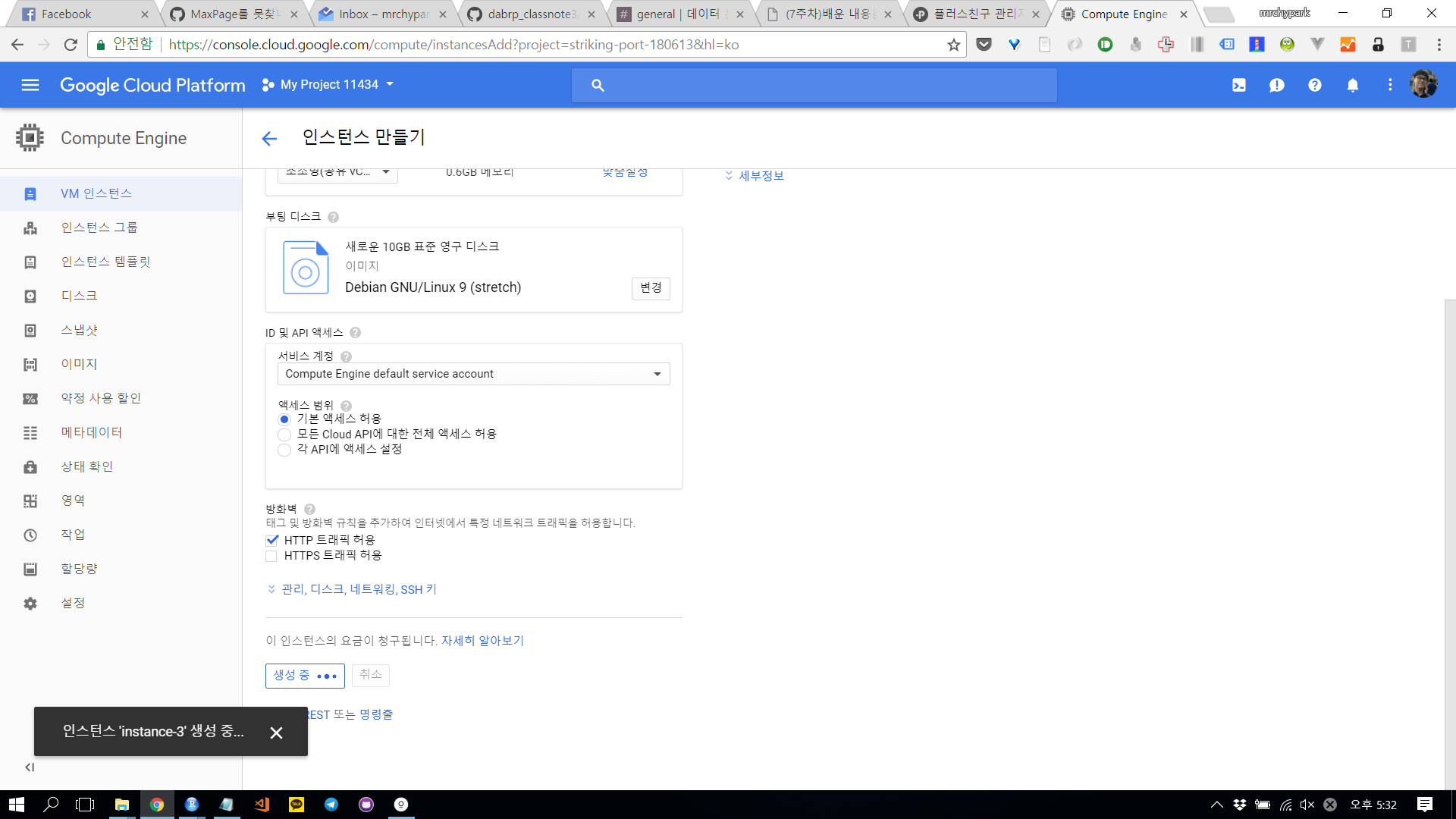Click the boot disk help icon
Viewport: 1456px width, 819px height.
click(333, 218)
